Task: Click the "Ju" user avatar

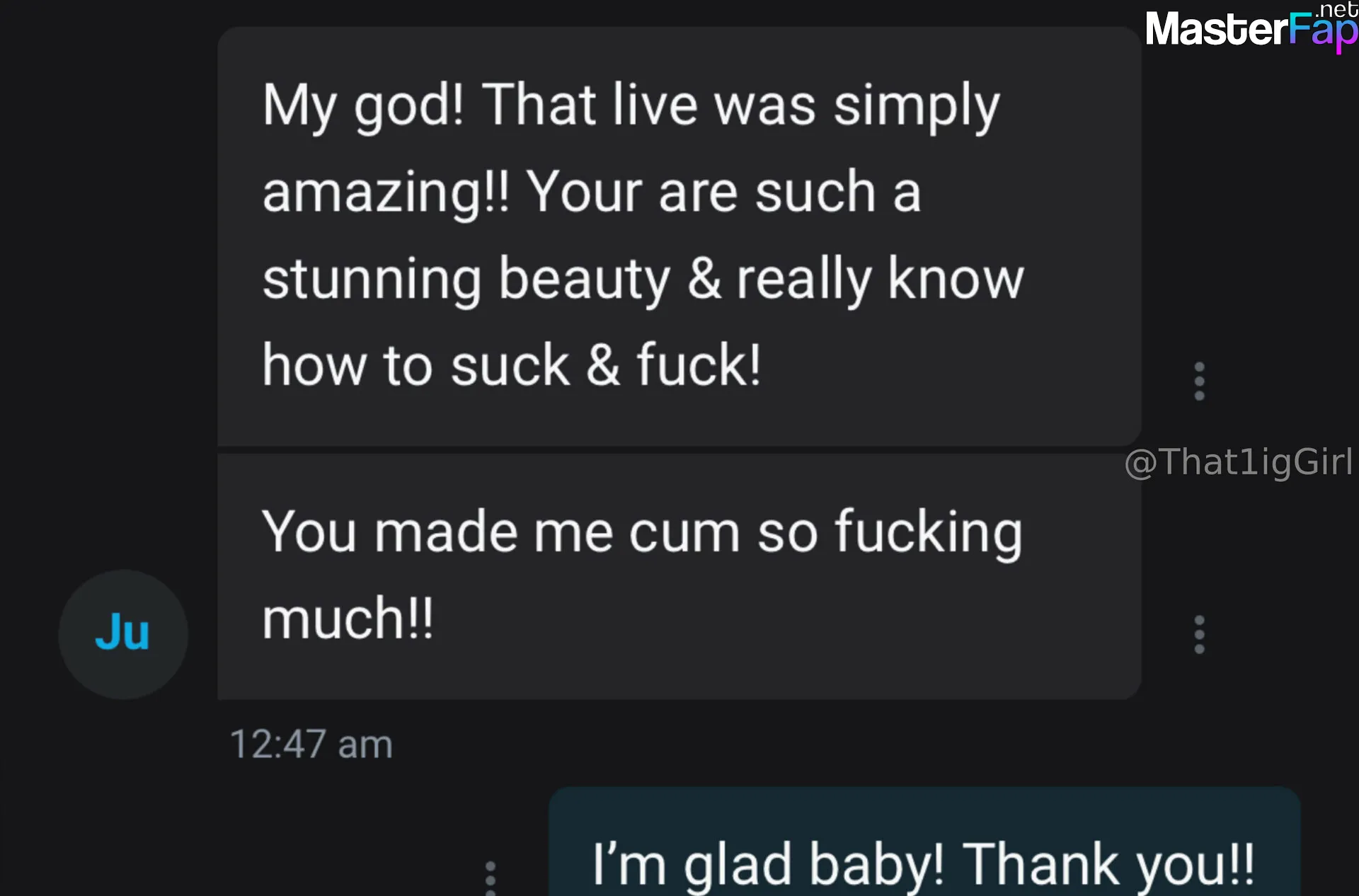Action: pyautogui.click(x=123, y=634)
